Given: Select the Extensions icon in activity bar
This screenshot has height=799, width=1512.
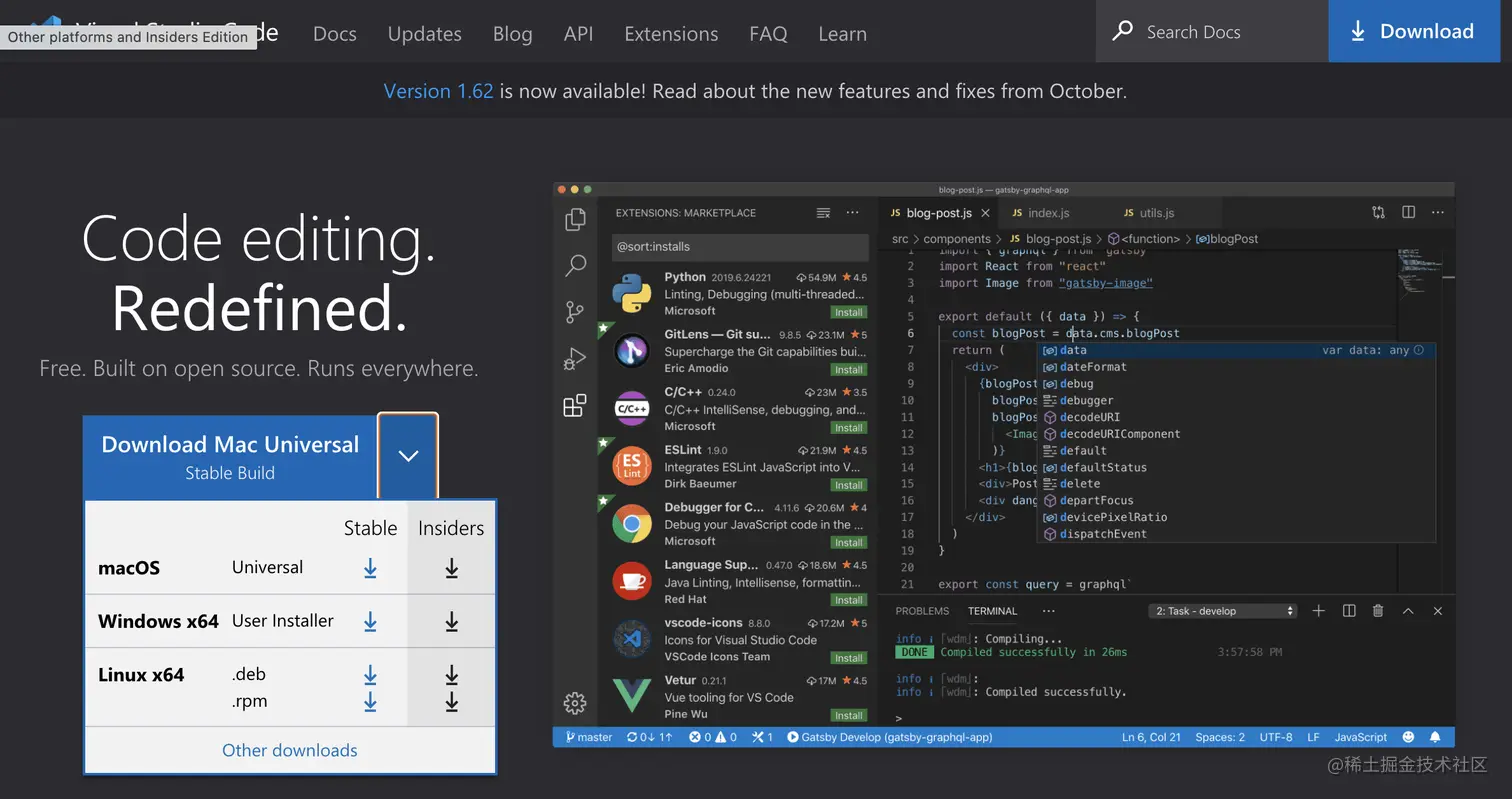Looking at the screenshot, I should [x=575, y=405].
